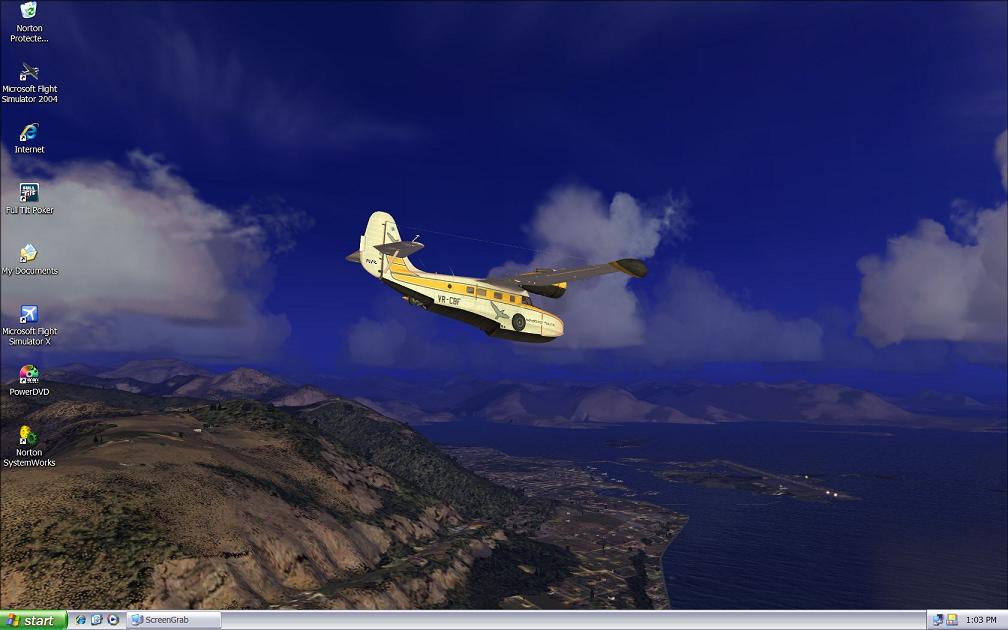Viewport: 1008px width, 630px height.
Task: Click the yellow system tray icon
Action: 952,620
